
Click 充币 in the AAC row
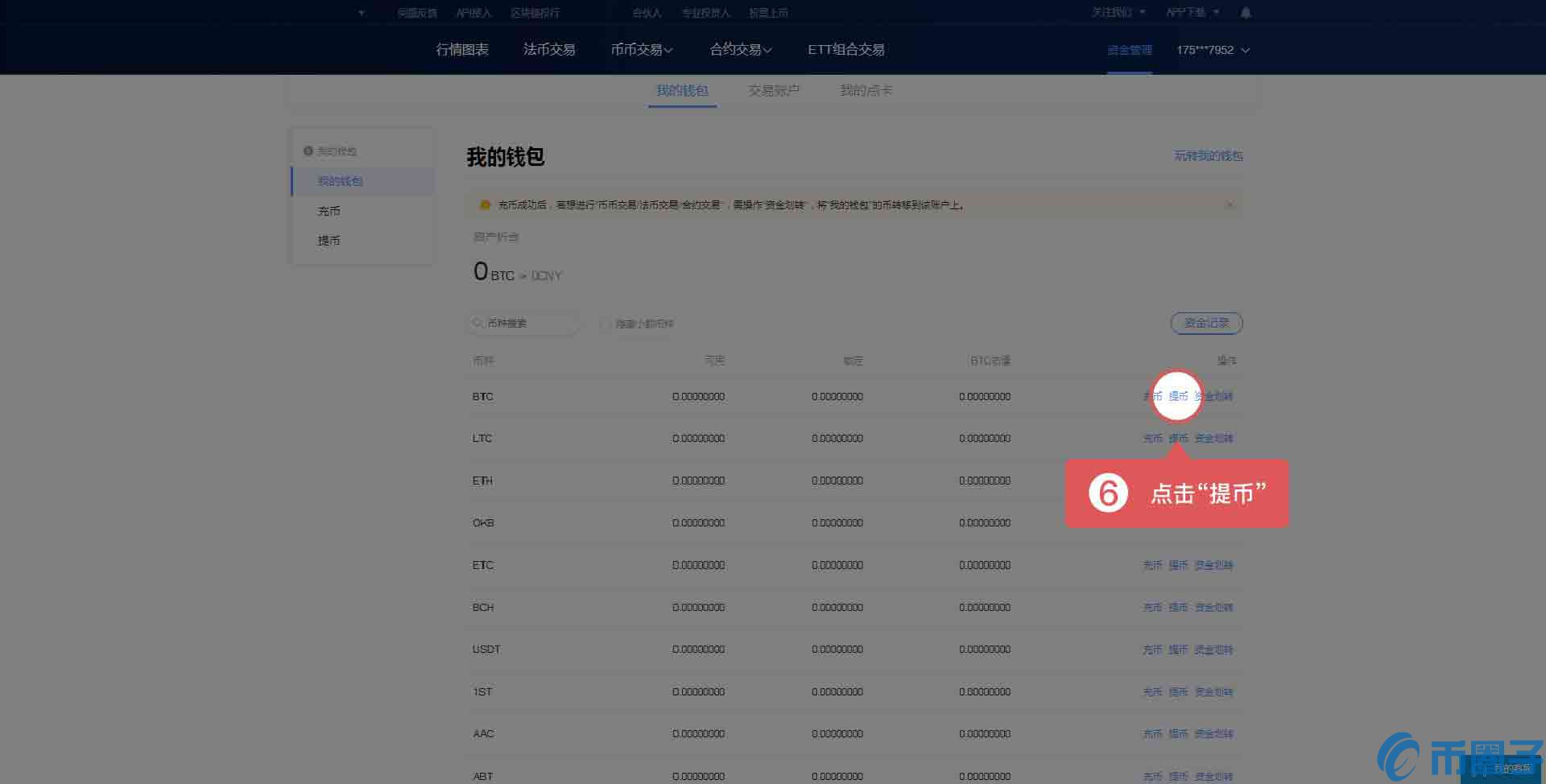pyautogui.click(x=1152, y=734)
